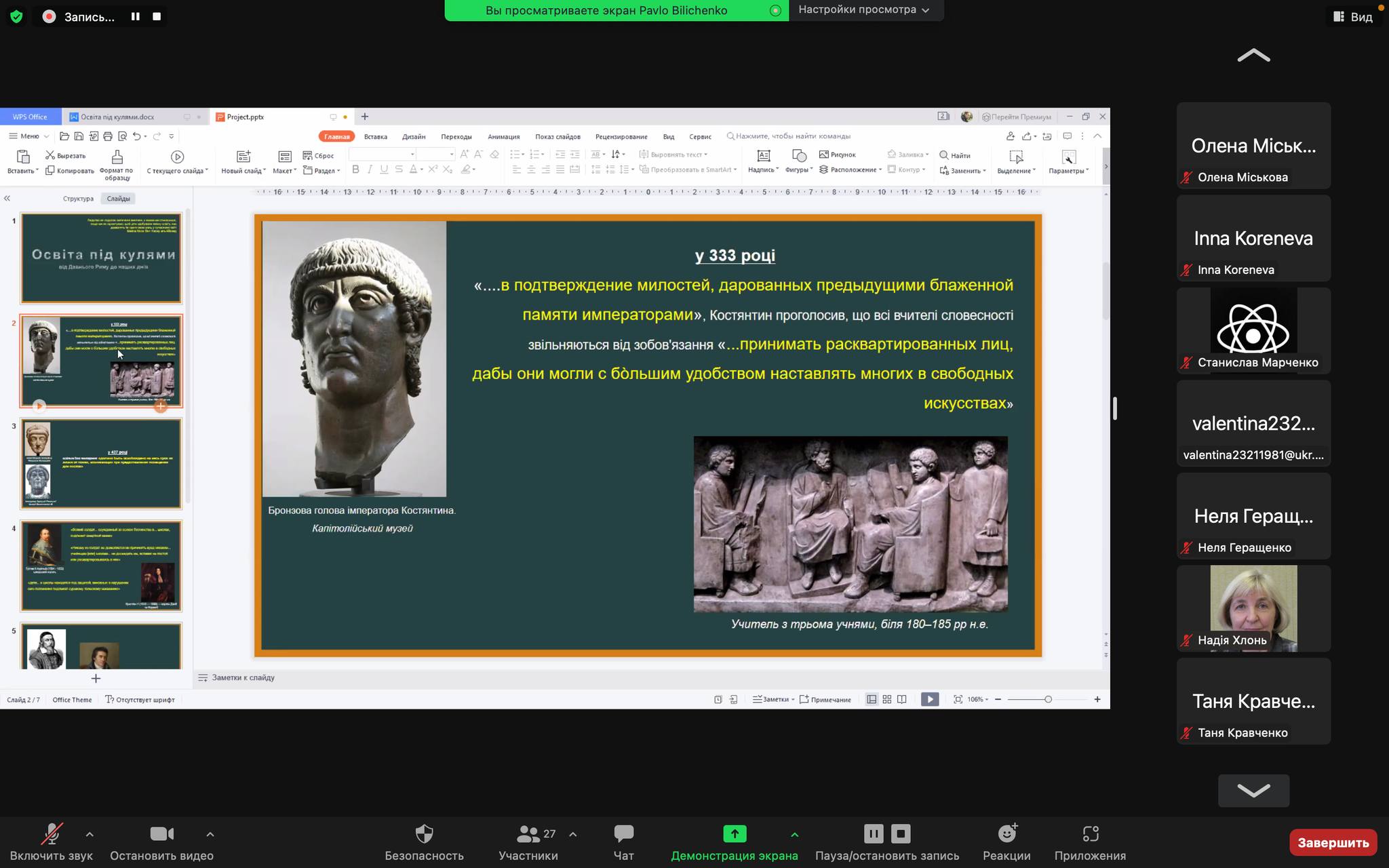Click Вид view button top right
Image resolution: width=1389 pixels, height=868 pixels.
tap(1353, 17)
